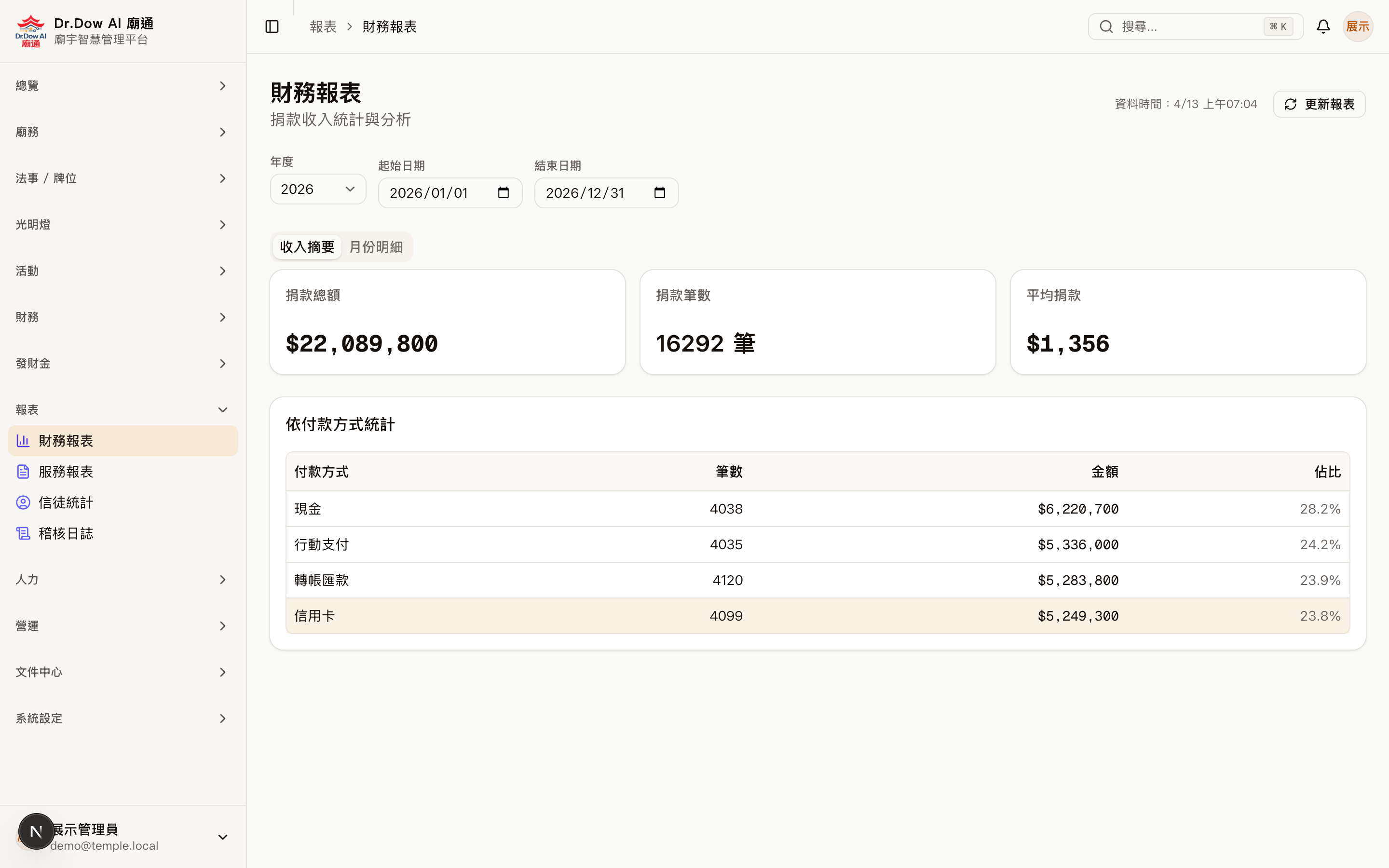Click the 報表 breadcrumb link
This screenshot has width=1389, height=868.
point(323,27)
